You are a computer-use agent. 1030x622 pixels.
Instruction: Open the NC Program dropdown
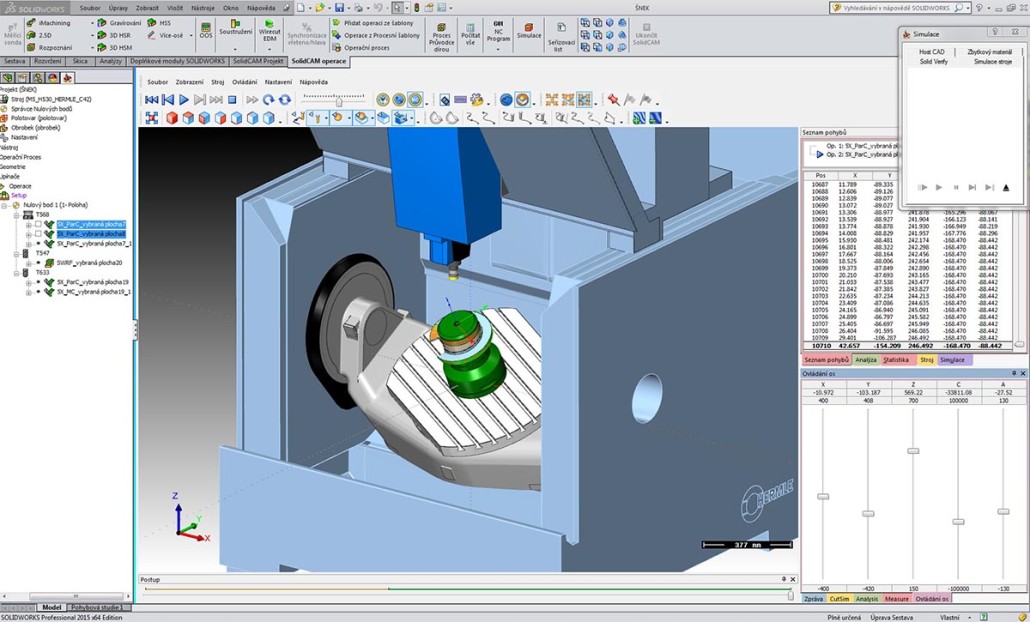click(498, 49)
